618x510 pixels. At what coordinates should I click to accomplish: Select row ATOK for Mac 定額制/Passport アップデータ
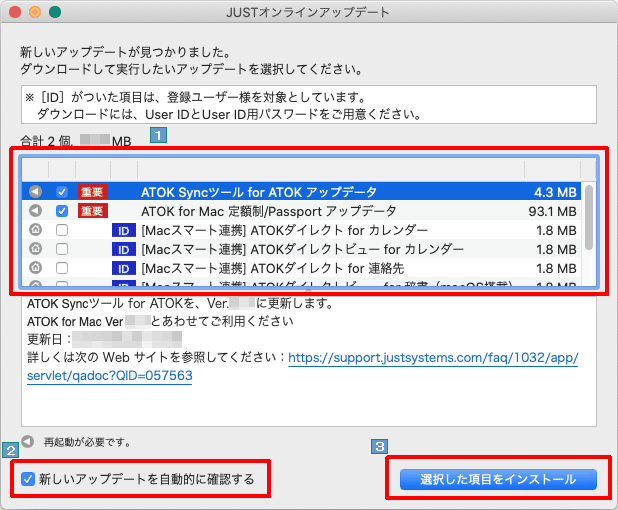tap(301, 211)
